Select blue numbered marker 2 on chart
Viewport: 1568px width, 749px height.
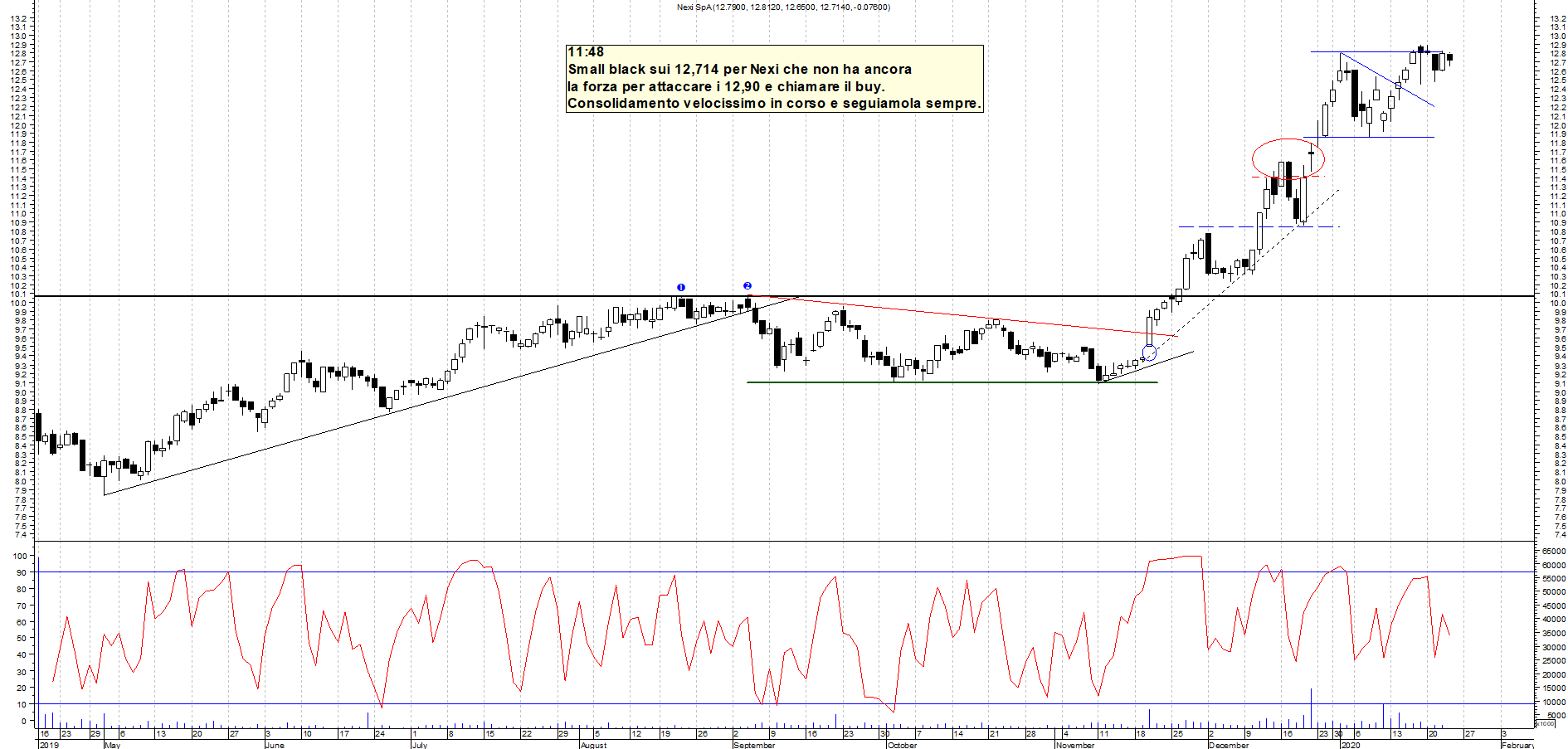pos(747,286)
